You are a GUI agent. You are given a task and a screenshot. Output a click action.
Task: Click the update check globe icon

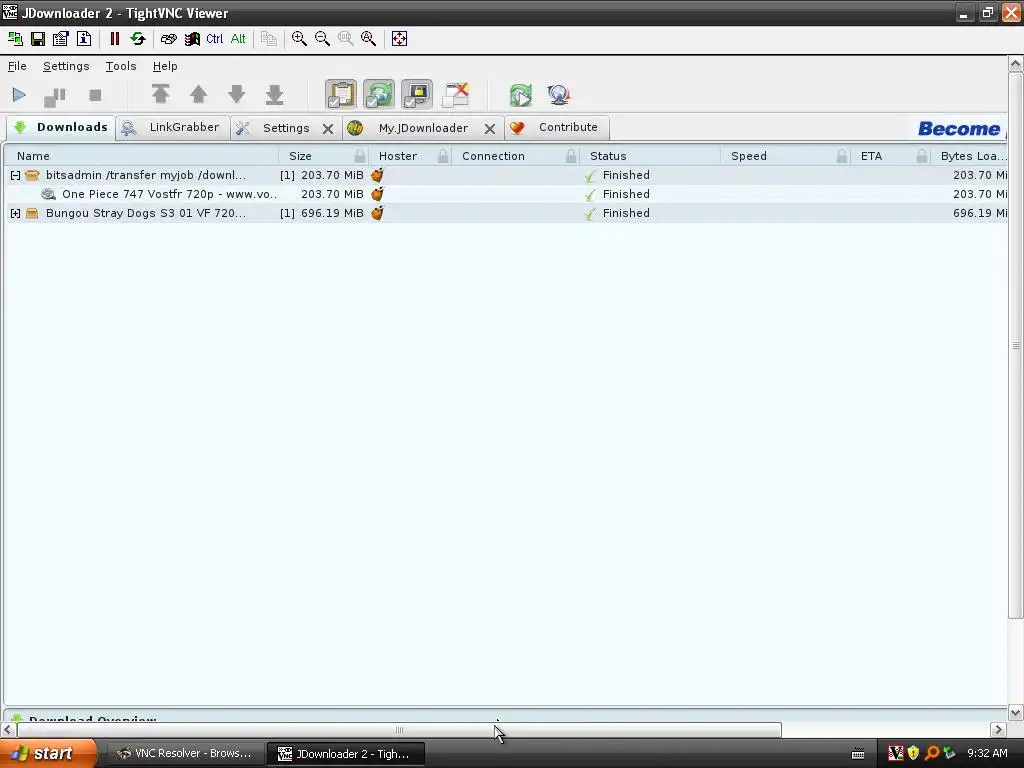click(559, 95)
